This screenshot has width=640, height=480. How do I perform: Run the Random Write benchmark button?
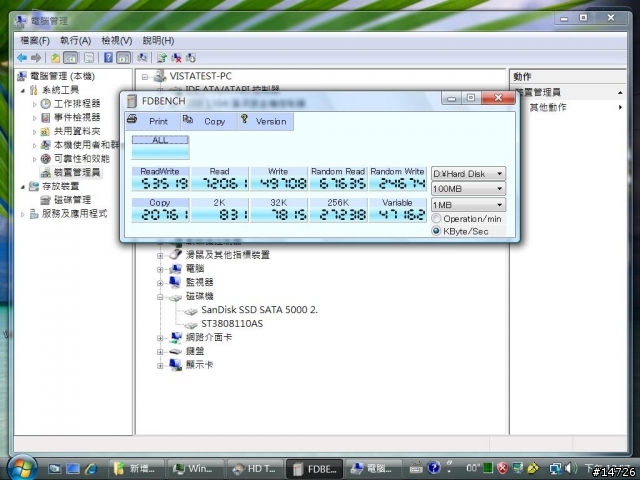coord(397,179)
